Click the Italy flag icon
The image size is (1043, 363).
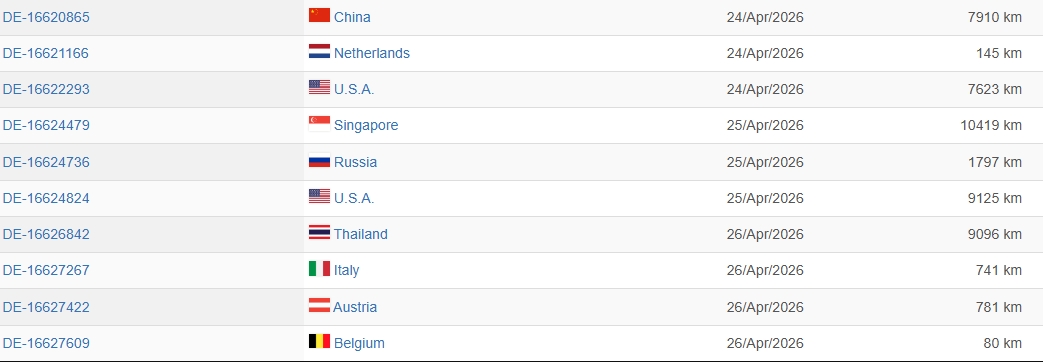click(319, 269)
